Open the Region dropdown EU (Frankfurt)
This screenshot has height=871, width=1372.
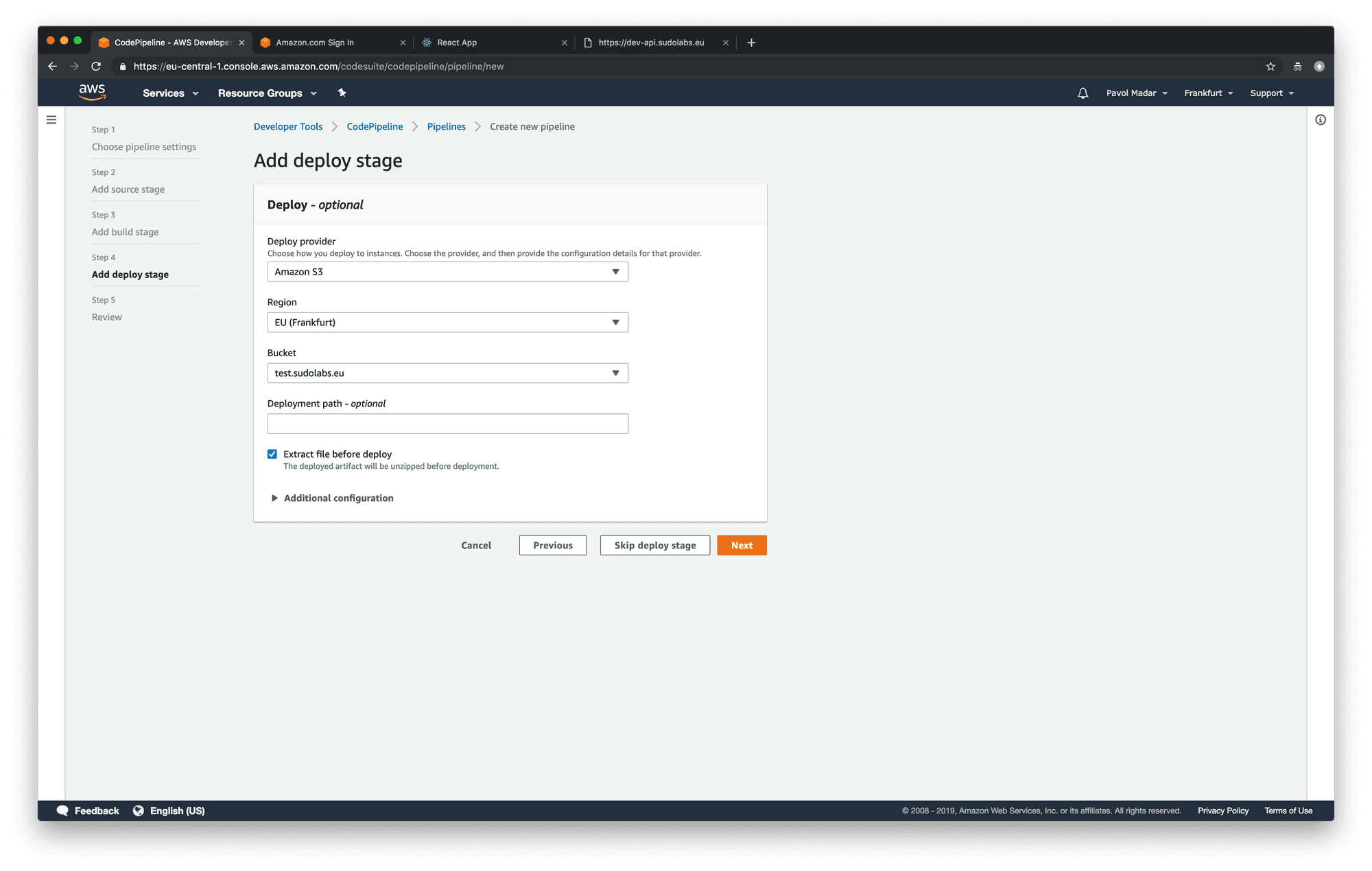[447, 323]
